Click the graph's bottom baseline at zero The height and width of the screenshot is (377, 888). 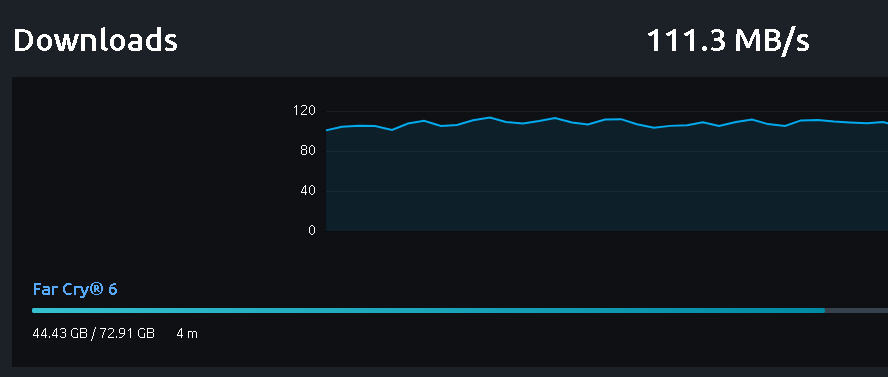(x=606, y=230)
